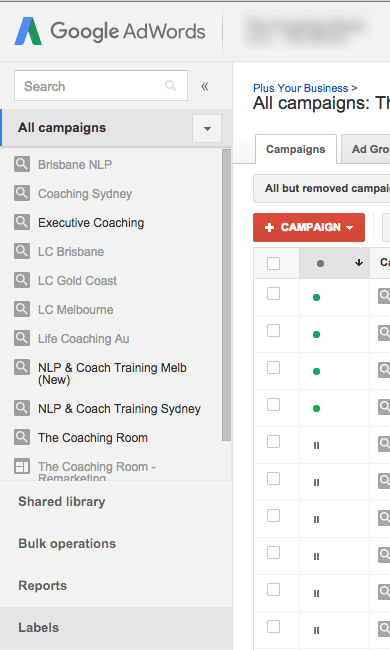Tick the checkbox in the third paused row
This screenshot has height=650, width=390.
[x=274, y=515]
